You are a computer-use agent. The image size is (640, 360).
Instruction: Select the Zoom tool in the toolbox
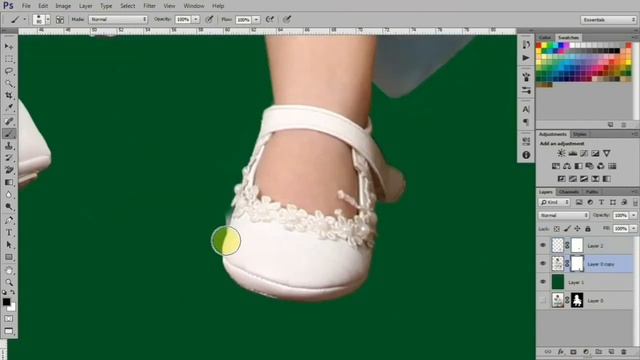pos(9,282)
